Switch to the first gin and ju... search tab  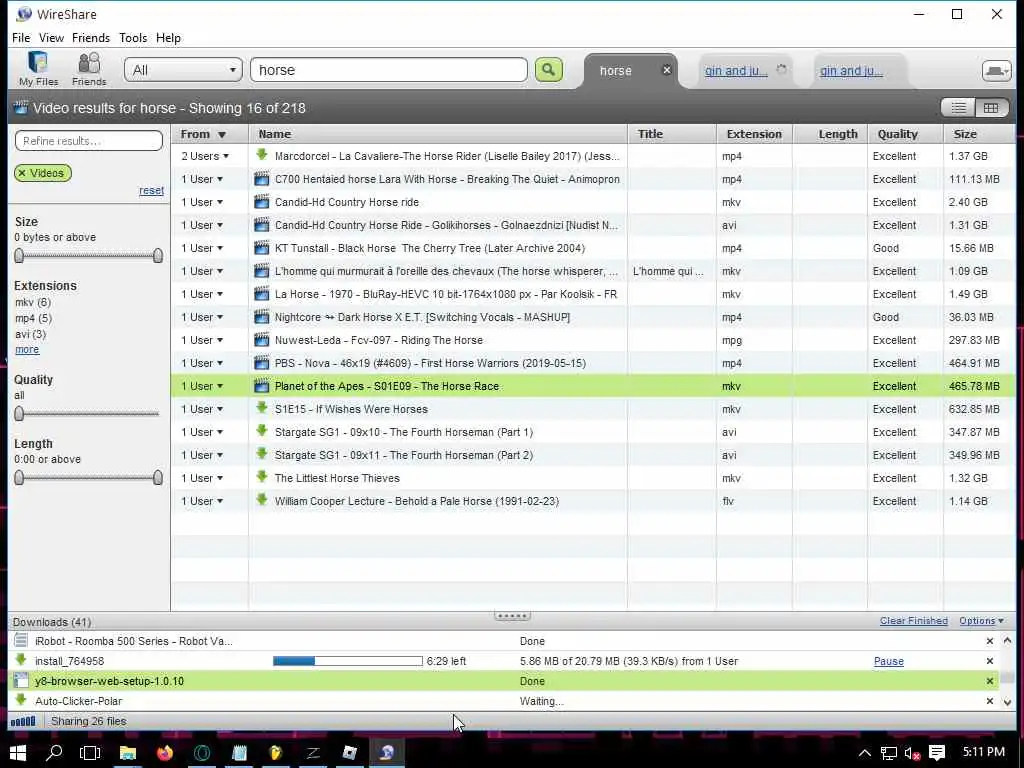(736, 71)
